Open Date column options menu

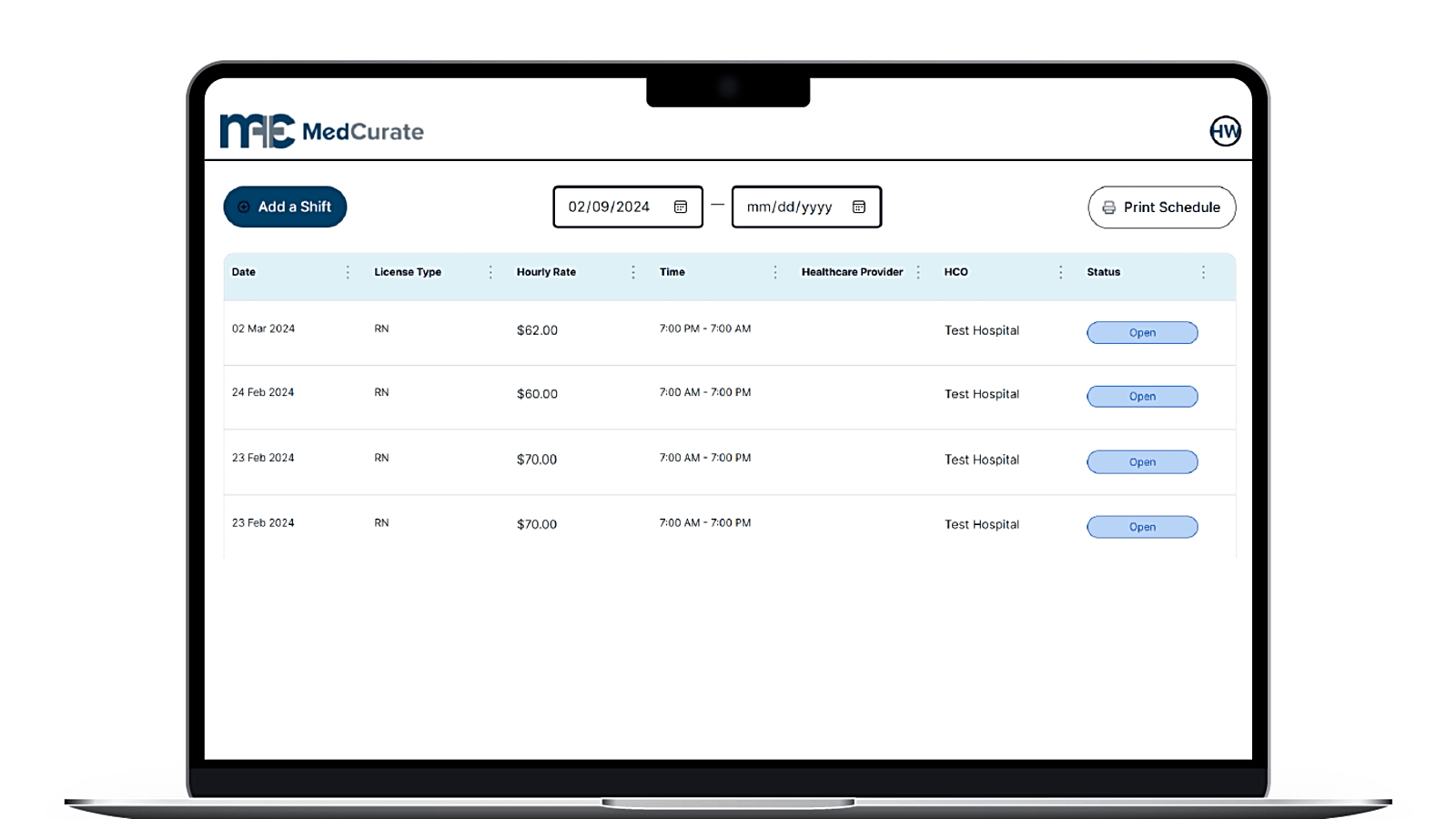point(348,272)
